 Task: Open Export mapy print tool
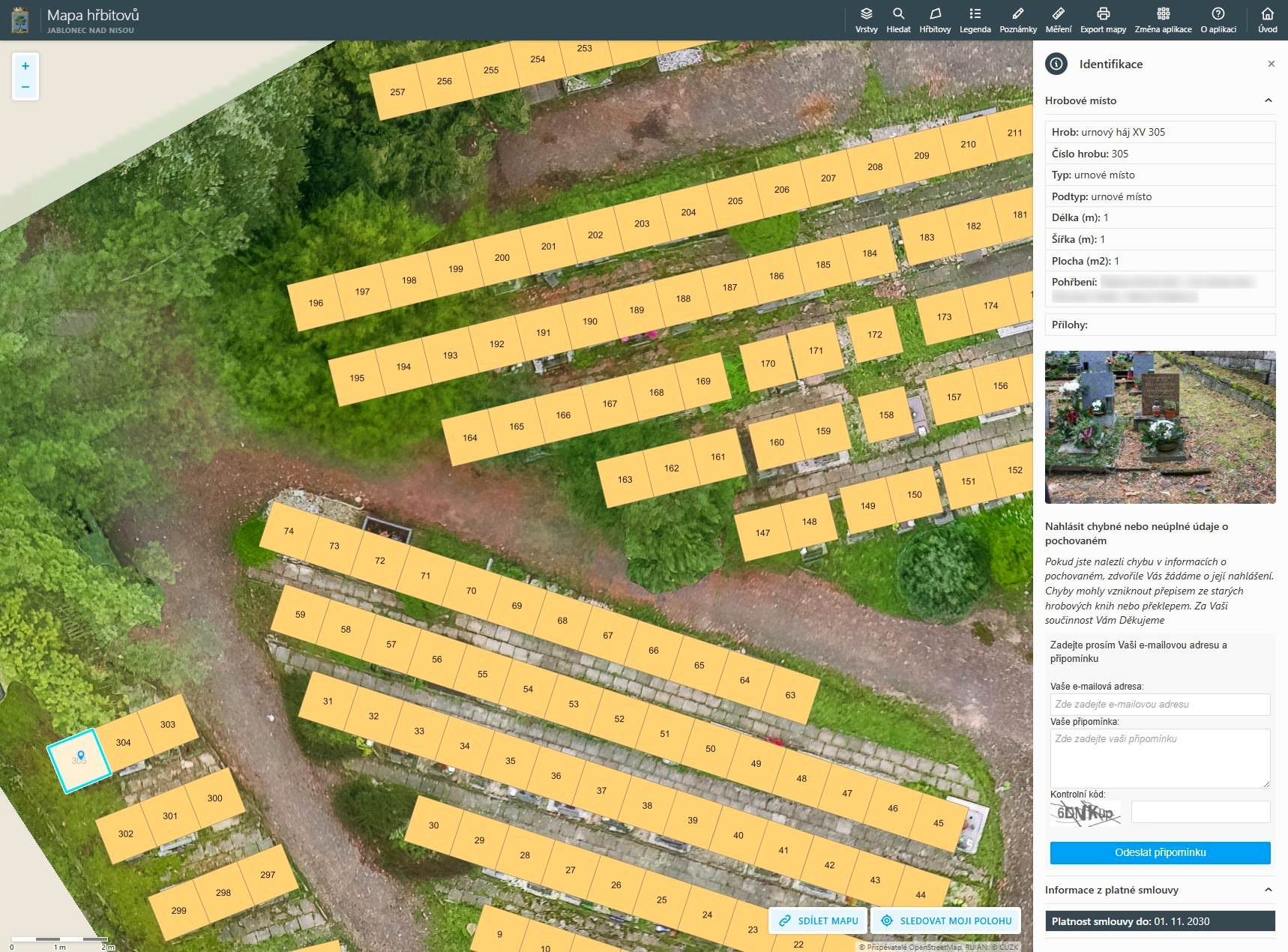click(x=1103, y=20)
